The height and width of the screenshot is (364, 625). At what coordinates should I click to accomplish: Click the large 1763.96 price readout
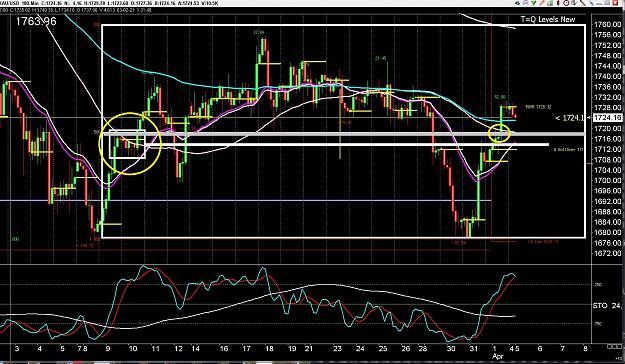pyautogui.click(x=36, y=21)
